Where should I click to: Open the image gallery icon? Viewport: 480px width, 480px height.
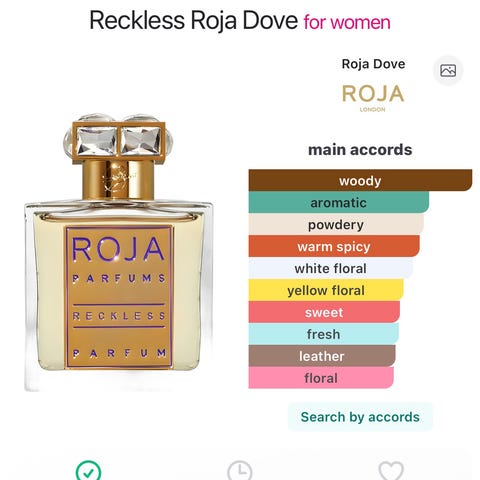pyautogui.click(x=448, y=71)
